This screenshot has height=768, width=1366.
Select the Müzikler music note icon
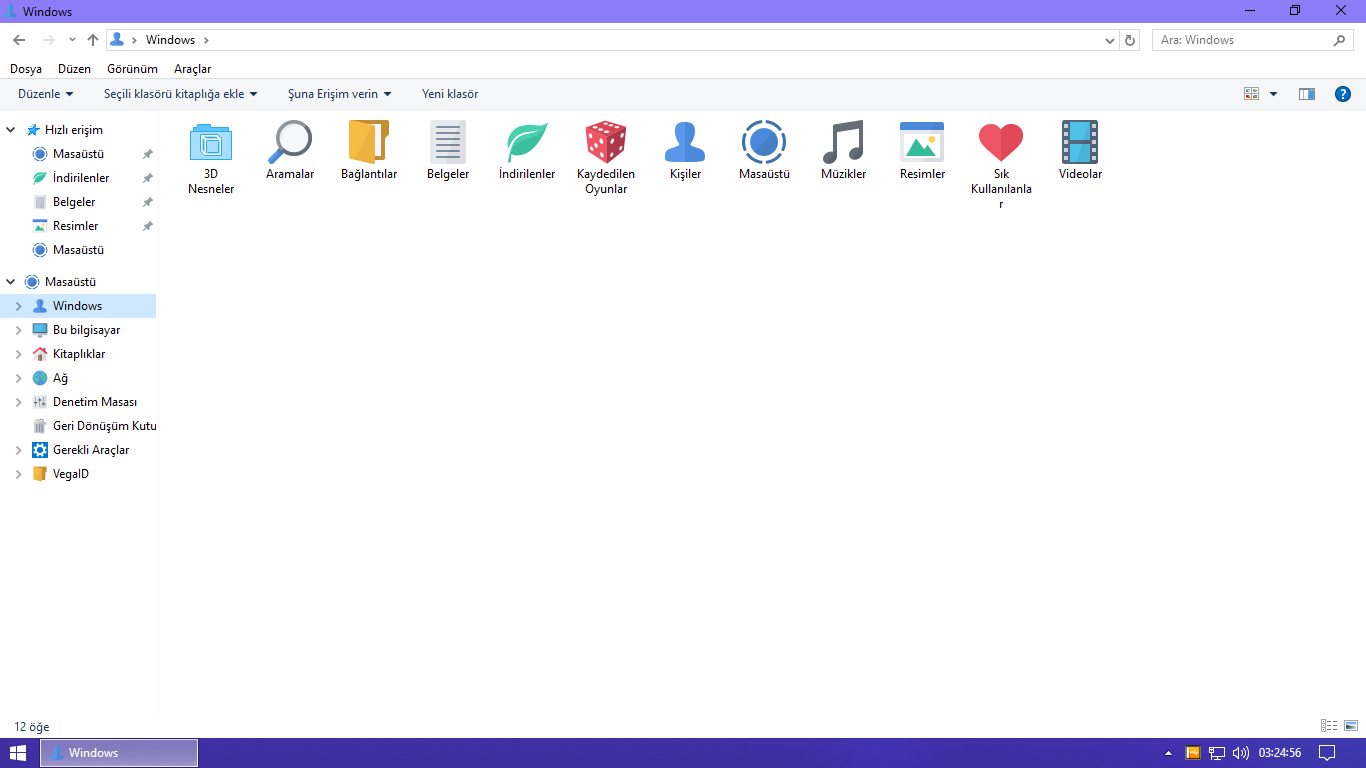pos(843,142)
